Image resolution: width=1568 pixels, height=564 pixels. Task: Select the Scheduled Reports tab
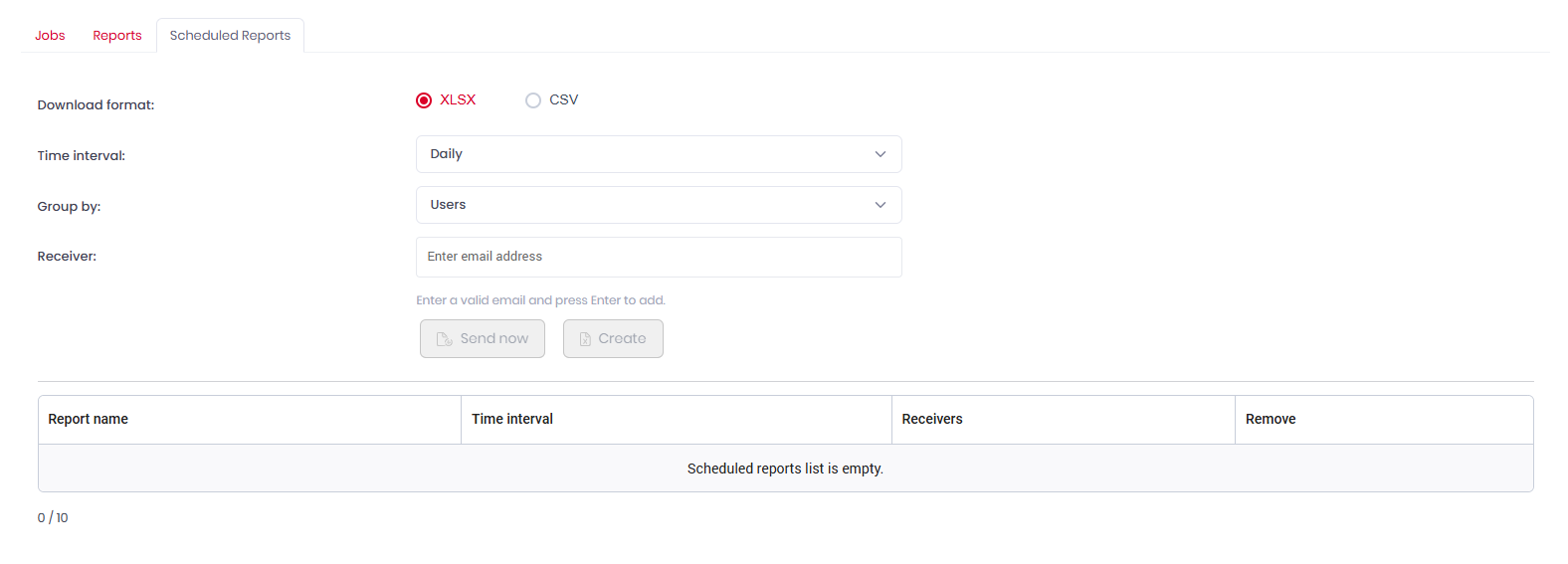(230, 36)
